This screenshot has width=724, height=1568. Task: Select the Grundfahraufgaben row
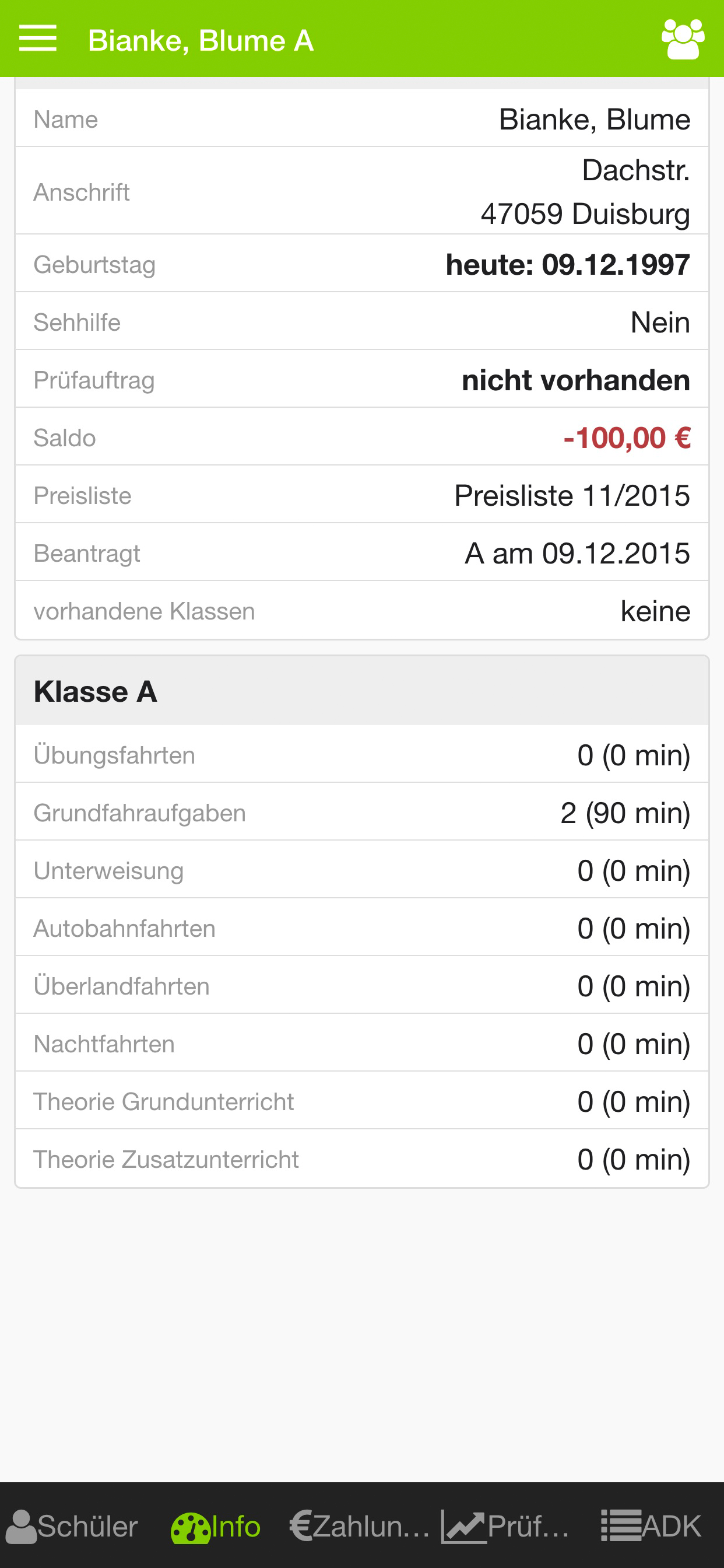coord(362,812)
